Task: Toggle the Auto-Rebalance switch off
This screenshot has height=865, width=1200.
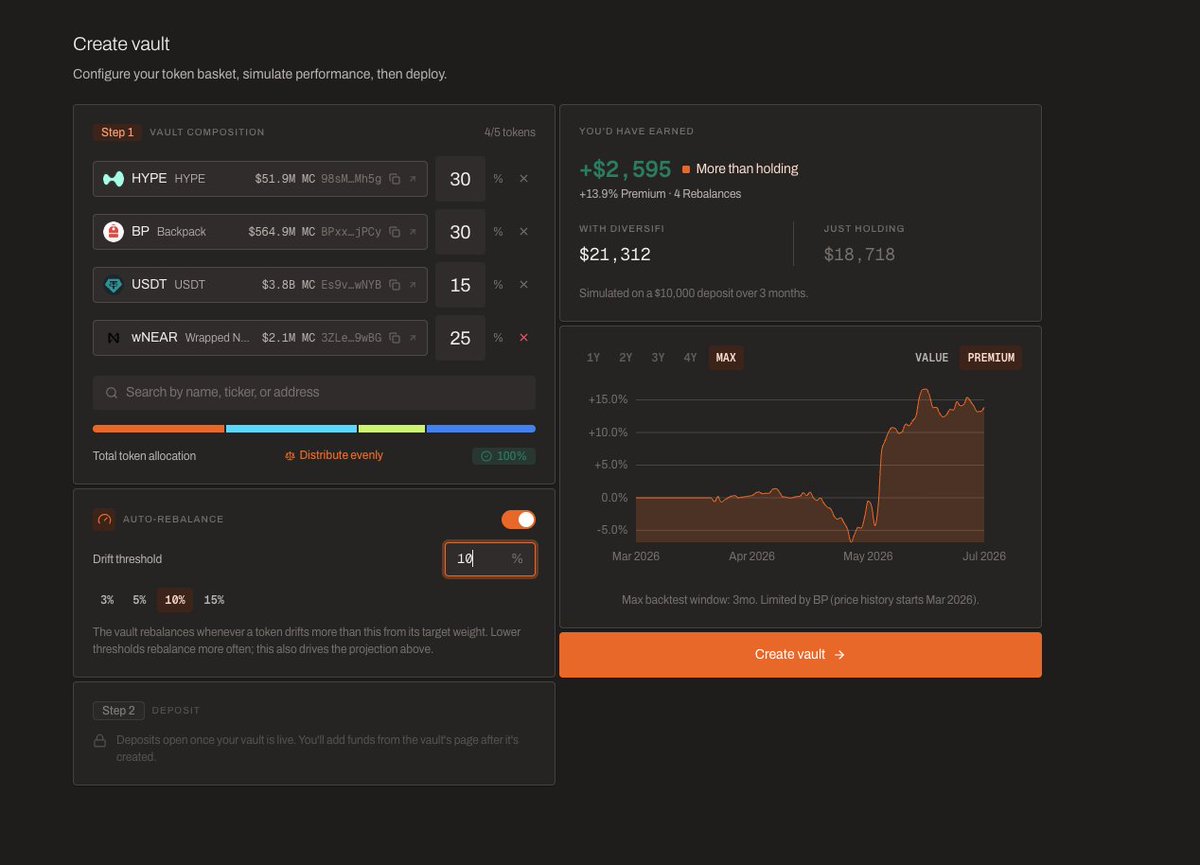Action: click(518, 519)
